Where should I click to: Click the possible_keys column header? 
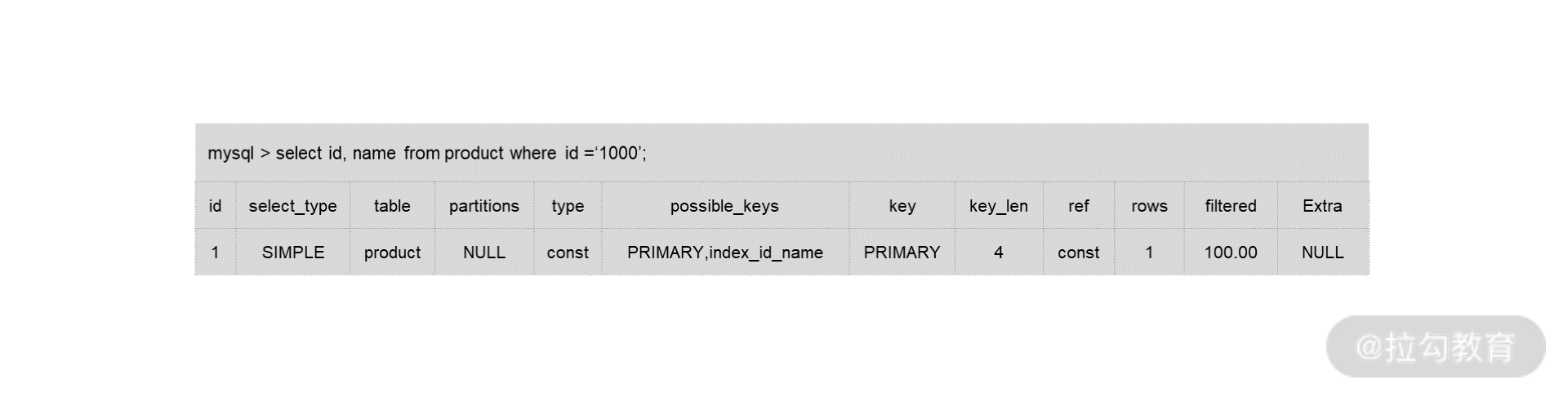coord(724,206)
